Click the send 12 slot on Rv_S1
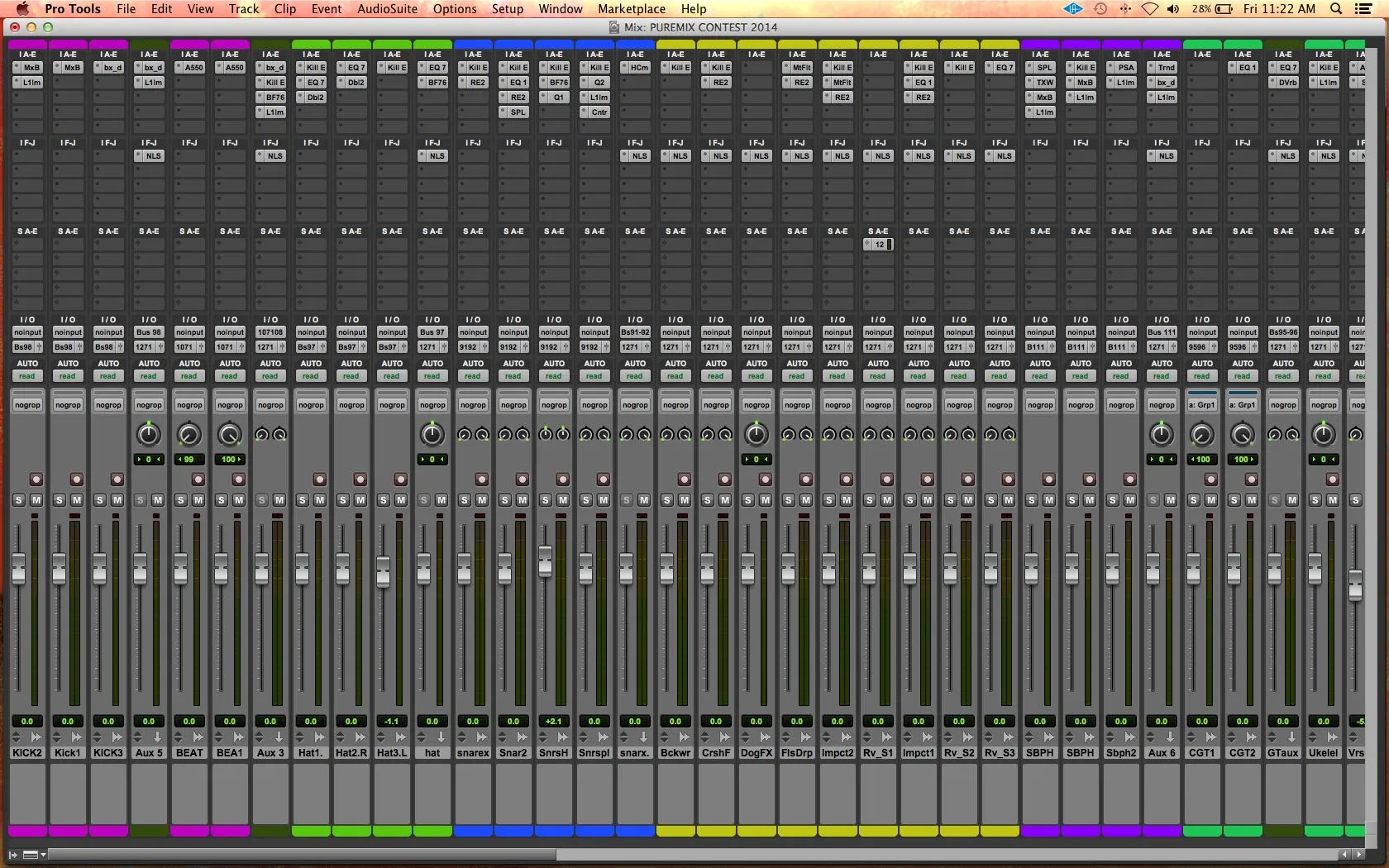The width and height of the screenshot is (1389, 868). point(878,245)
